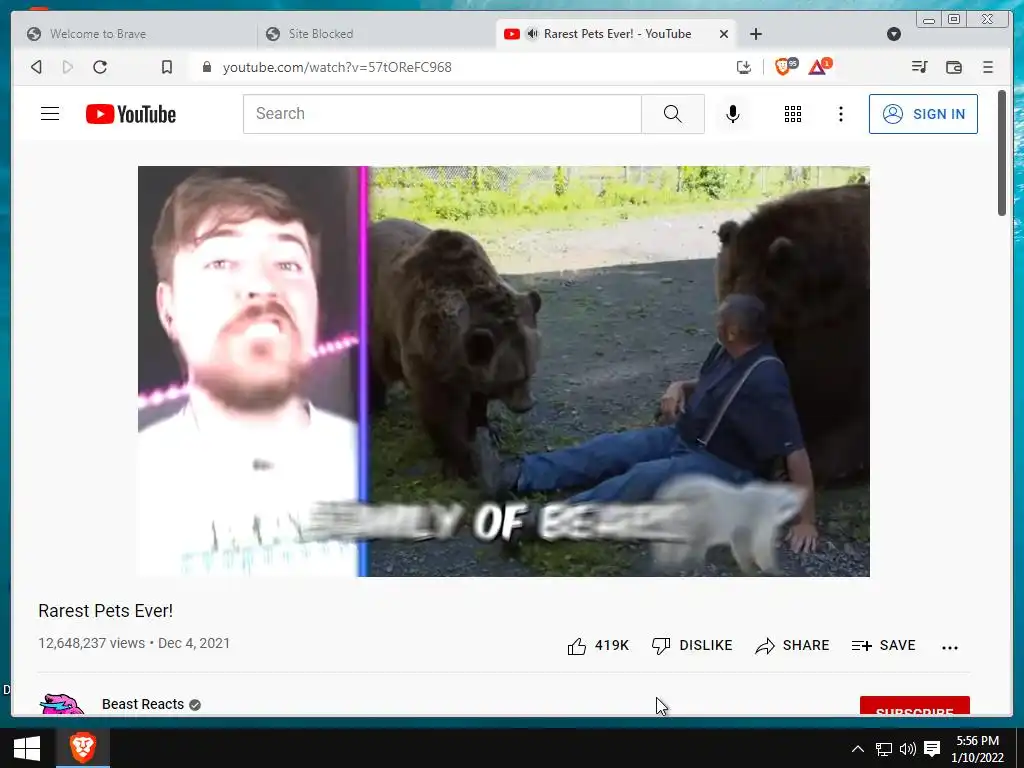The height and width of the screenshot is (768, 1024).
Task: Open more actions ellipsis below video
Action: coord(950,647)
